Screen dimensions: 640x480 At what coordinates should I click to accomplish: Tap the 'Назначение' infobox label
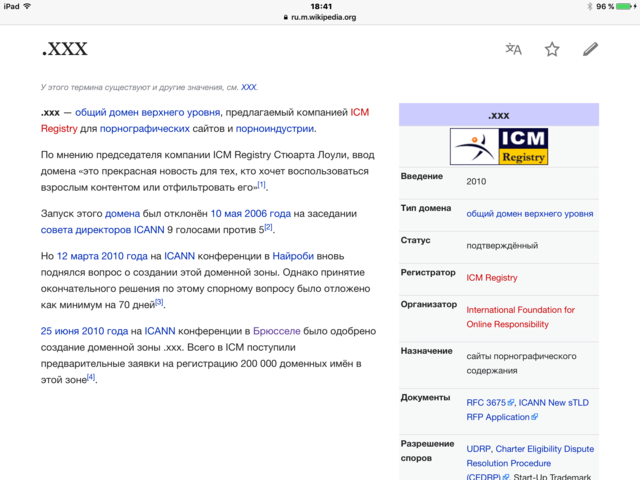(426, 351)
